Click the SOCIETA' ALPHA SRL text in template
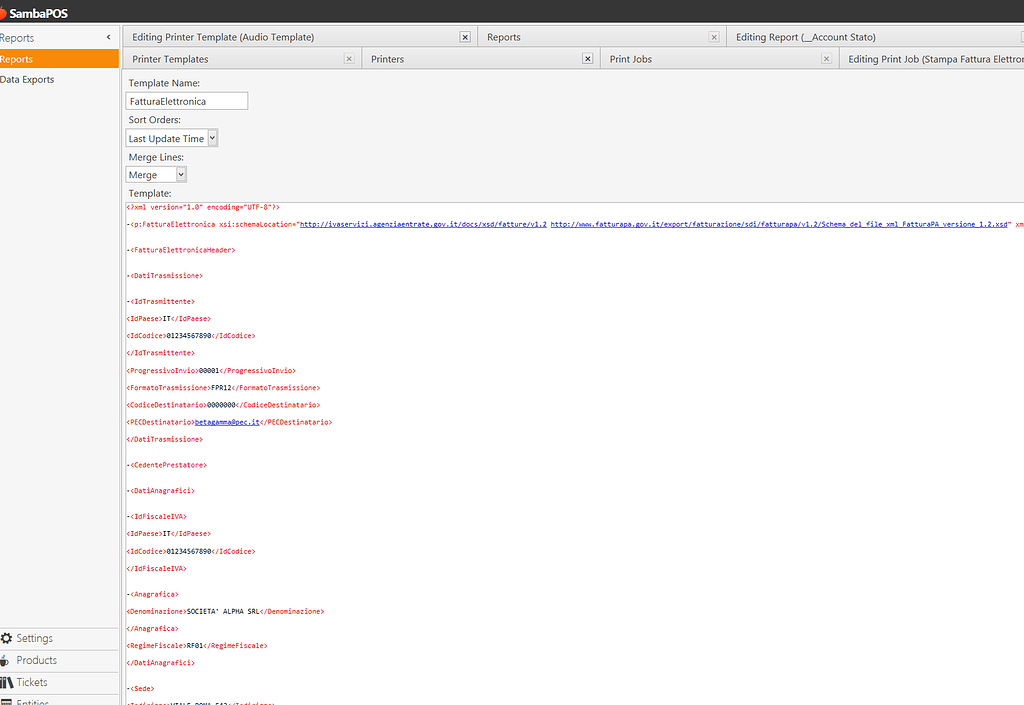The image size is (1024, 705). pyautogui.click(x=230, y=611)
